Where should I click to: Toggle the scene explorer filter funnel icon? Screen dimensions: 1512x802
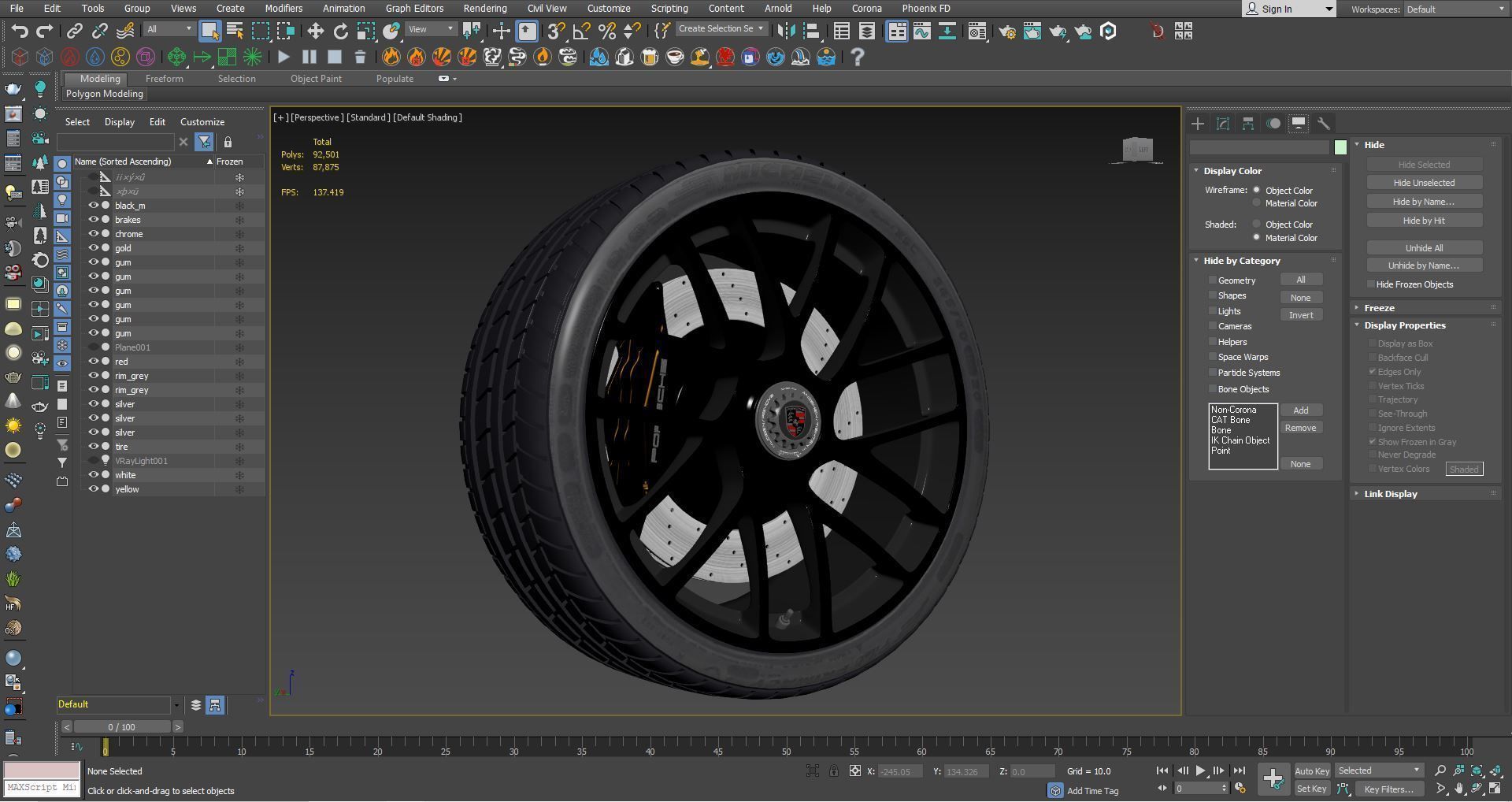pos(204,142)
